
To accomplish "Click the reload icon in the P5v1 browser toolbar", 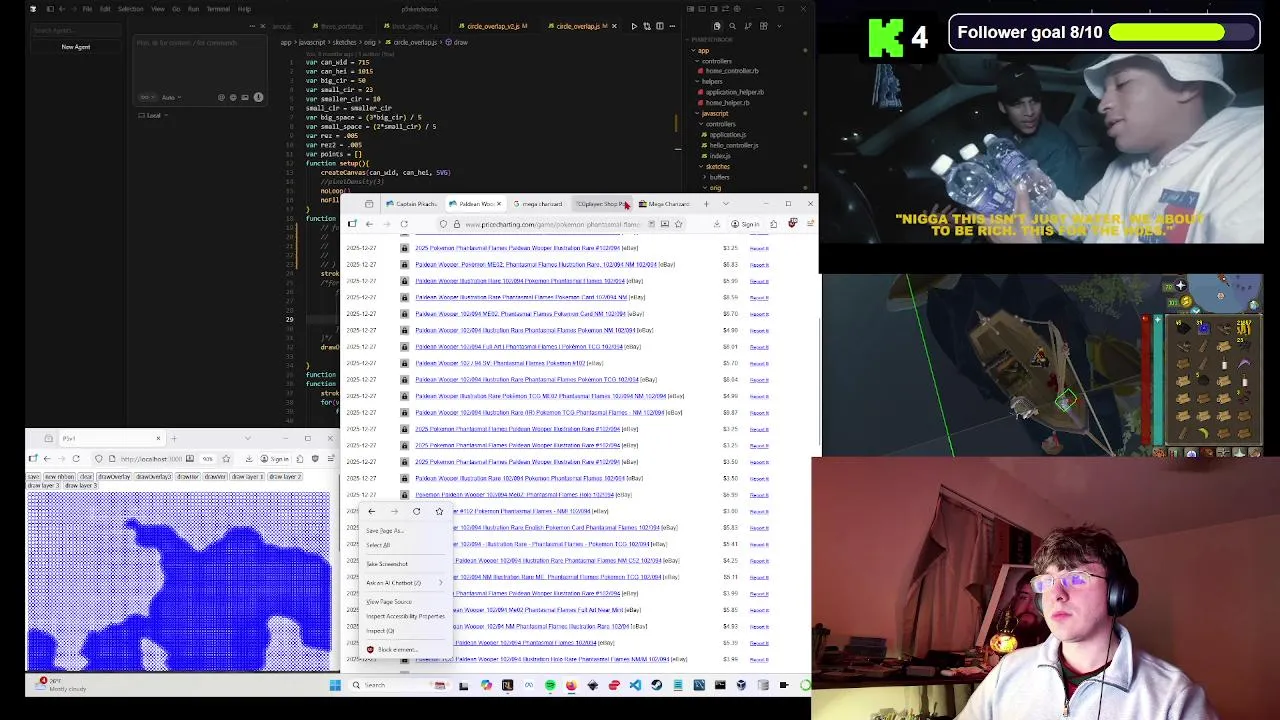I will [76, 459].
